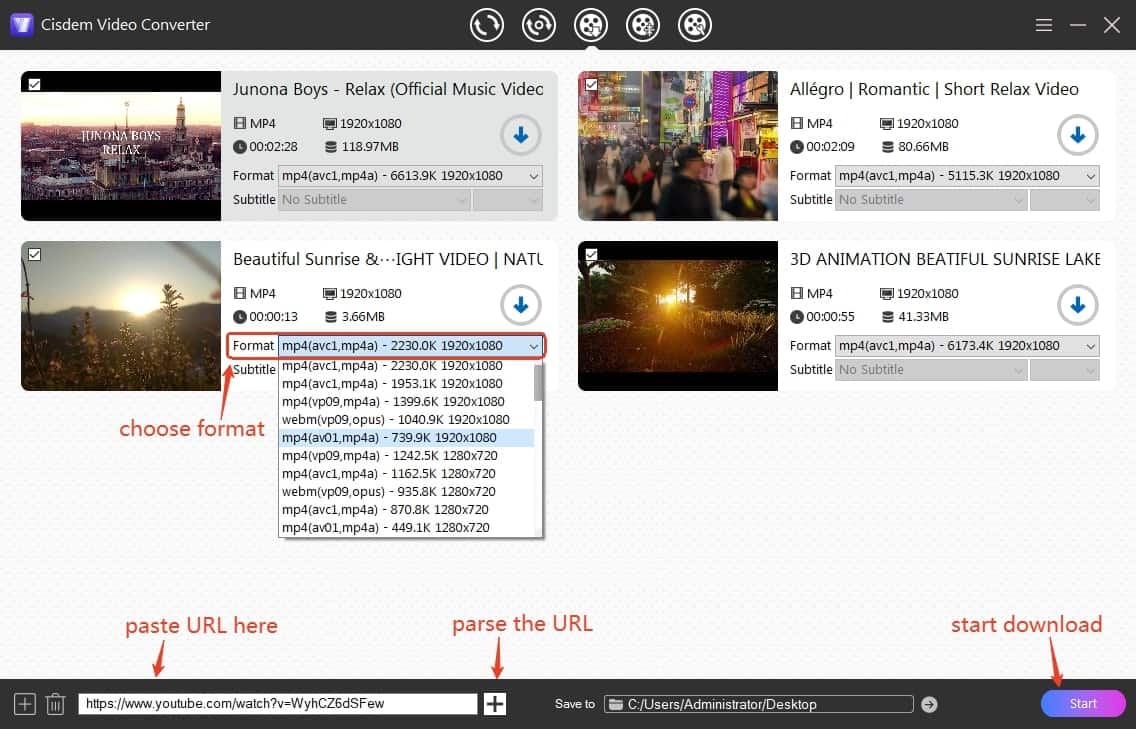Uncheck the Allégro Romantic video checkbox

coord(591,84)
